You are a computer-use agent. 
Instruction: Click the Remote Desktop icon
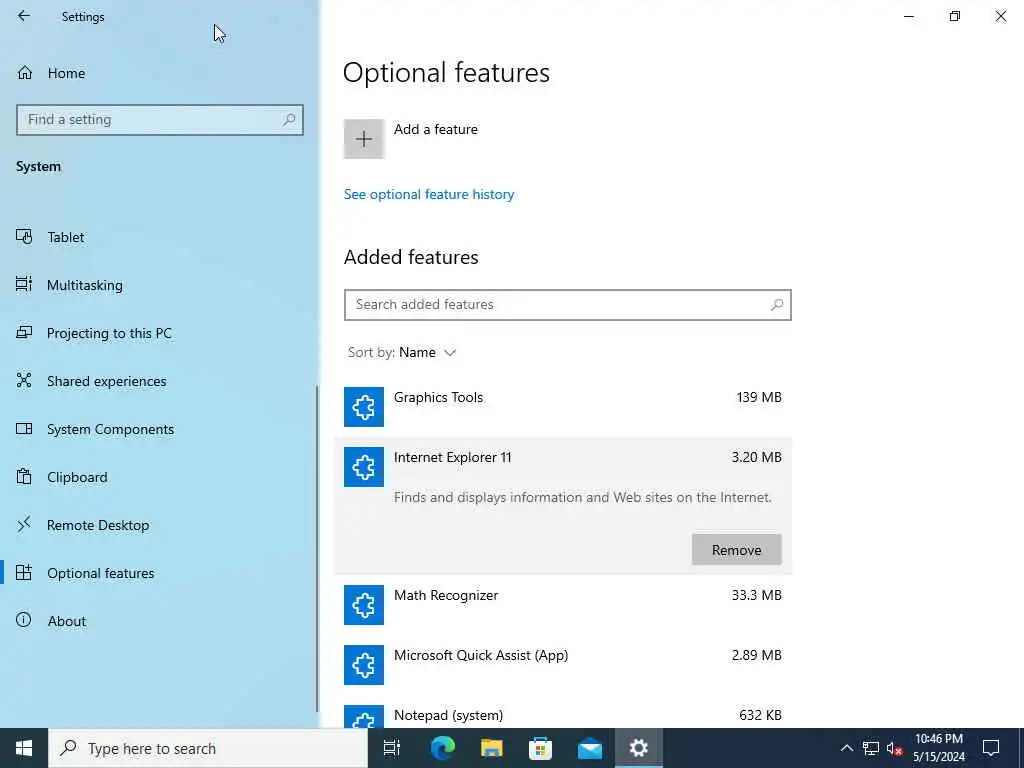[x=24, y=524]
